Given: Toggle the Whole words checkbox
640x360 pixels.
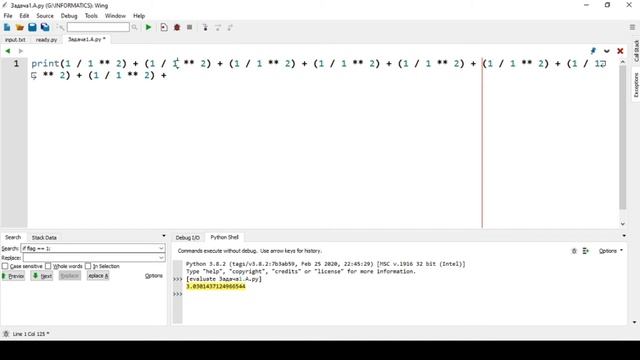Looking at the screenshot, I should pyautogui.click(x=48, y=266).
